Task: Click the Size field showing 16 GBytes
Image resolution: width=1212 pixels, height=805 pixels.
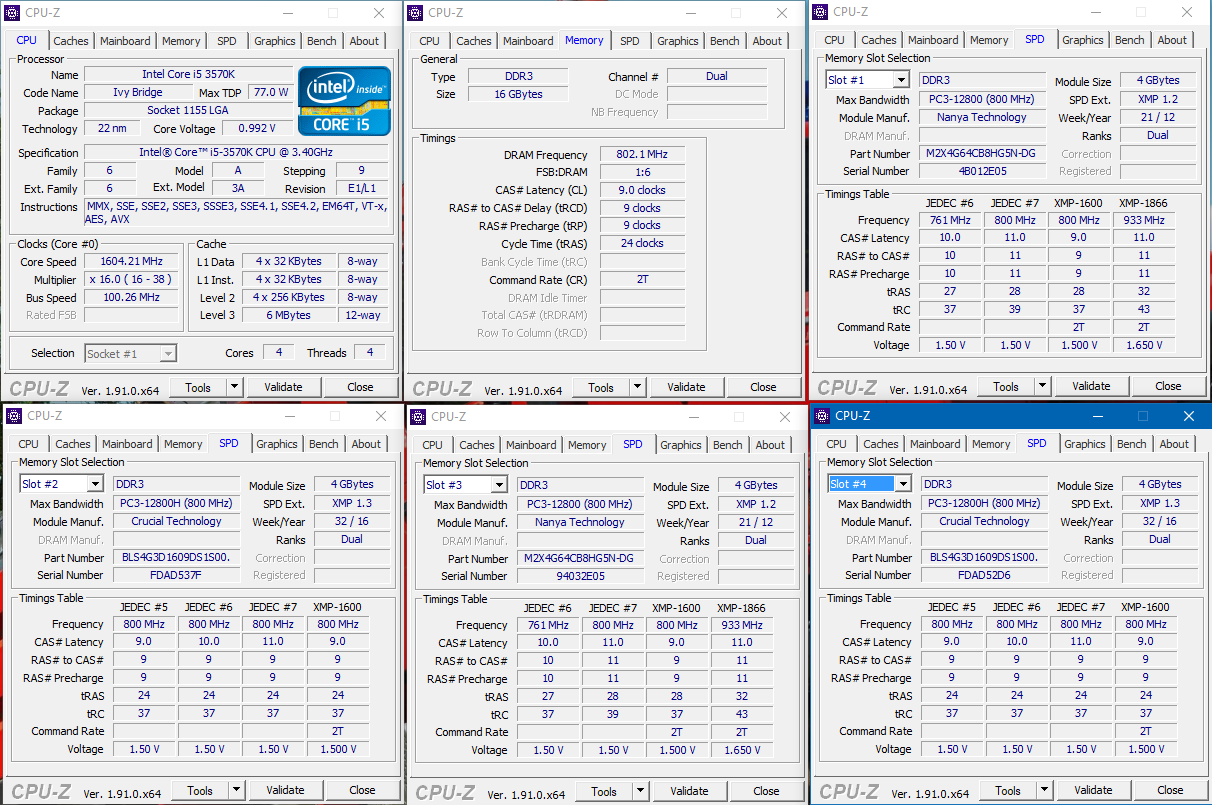Action: [518, 94]
